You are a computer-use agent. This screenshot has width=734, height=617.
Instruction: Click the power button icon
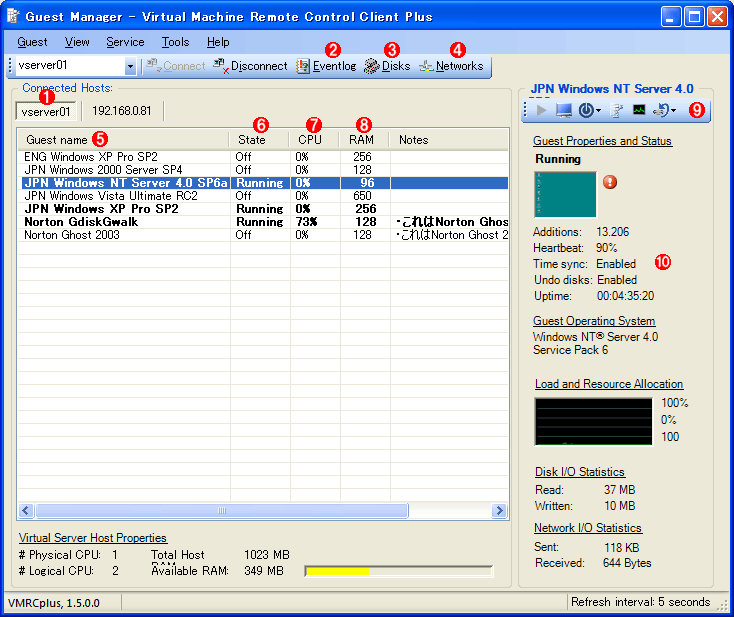(586, 110)
